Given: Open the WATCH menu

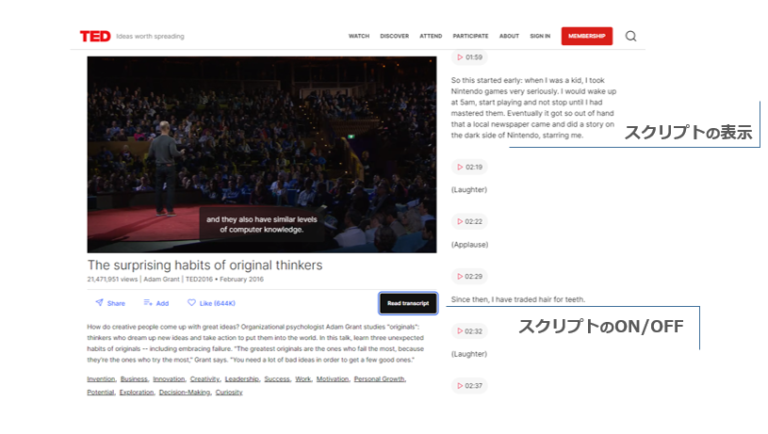Looking at the screenshot, I should (358, 36).
